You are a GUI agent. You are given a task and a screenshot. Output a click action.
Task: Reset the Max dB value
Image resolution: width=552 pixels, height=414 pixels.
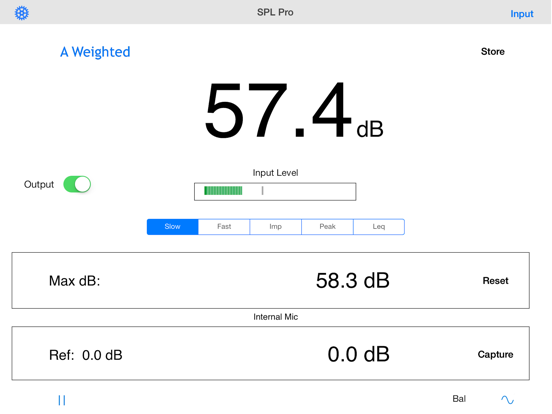click(495, 281)
